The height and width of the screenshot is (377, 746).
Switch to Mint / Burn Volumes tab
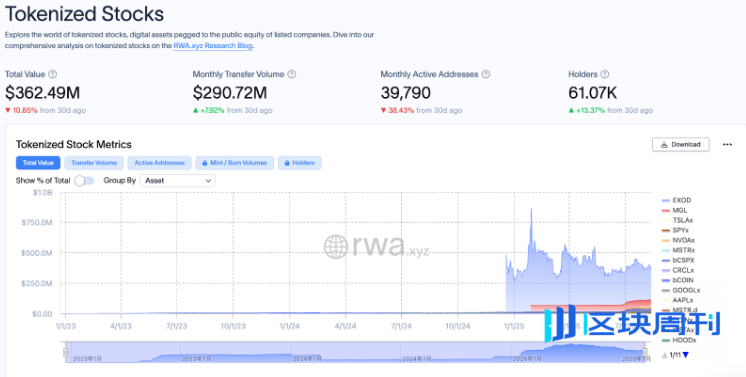click(x=235, y=163)
